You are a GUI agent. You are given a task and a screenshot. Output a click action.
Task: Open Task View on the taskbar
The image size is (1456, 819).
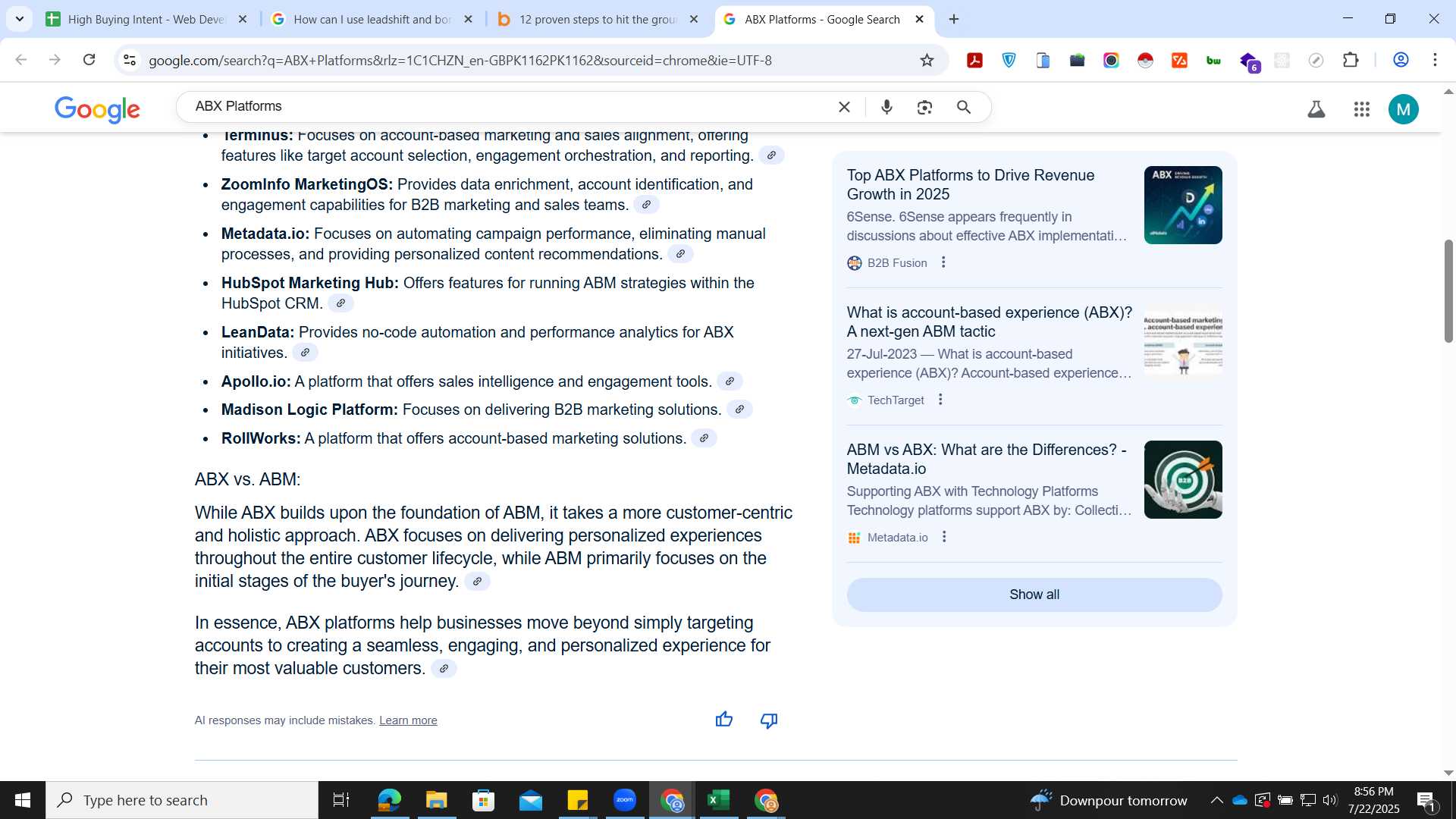point(341,800)
